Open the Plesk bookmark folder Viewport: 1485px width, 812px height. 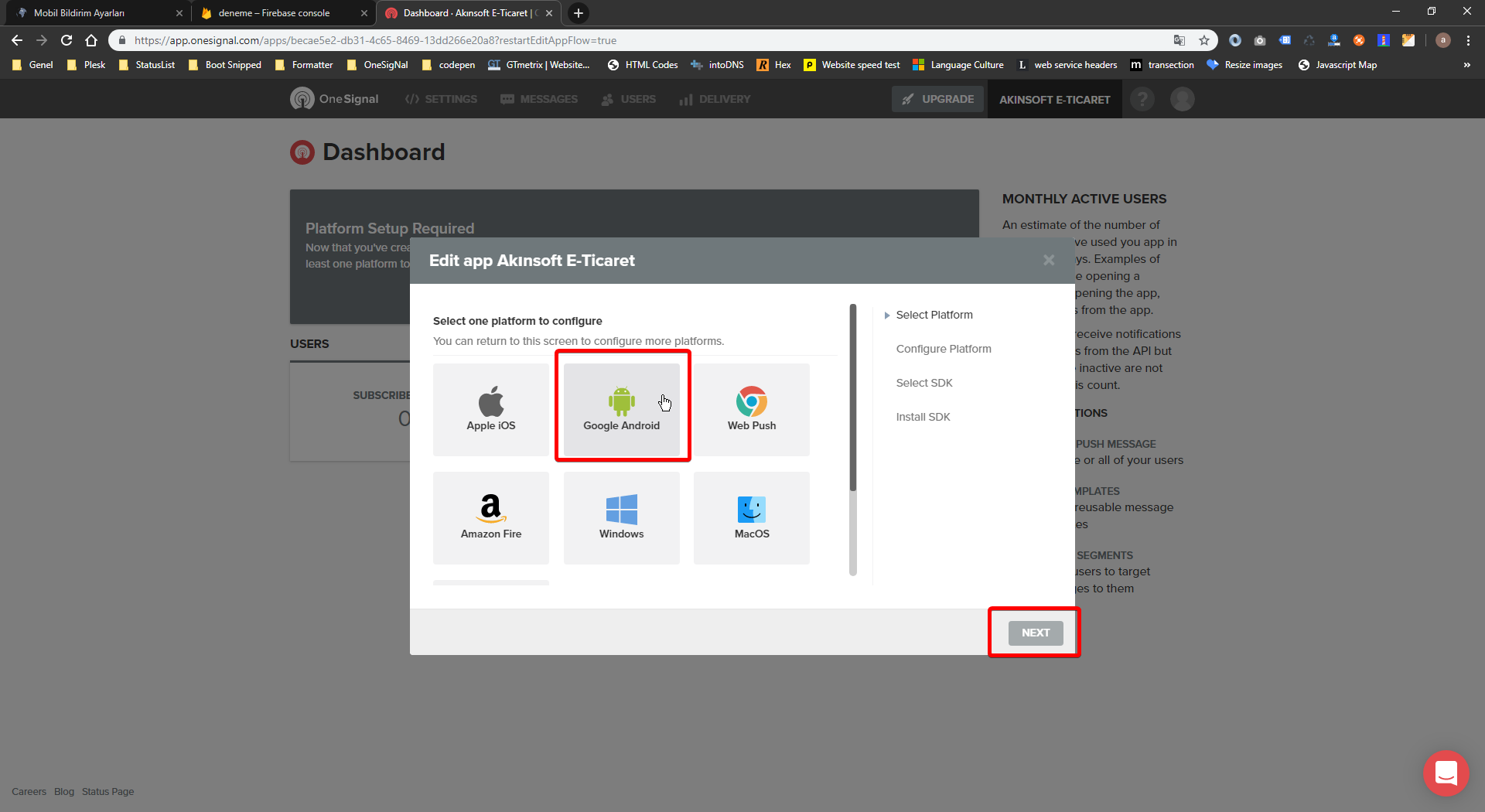pyautogui.click(x=87, y=65)
